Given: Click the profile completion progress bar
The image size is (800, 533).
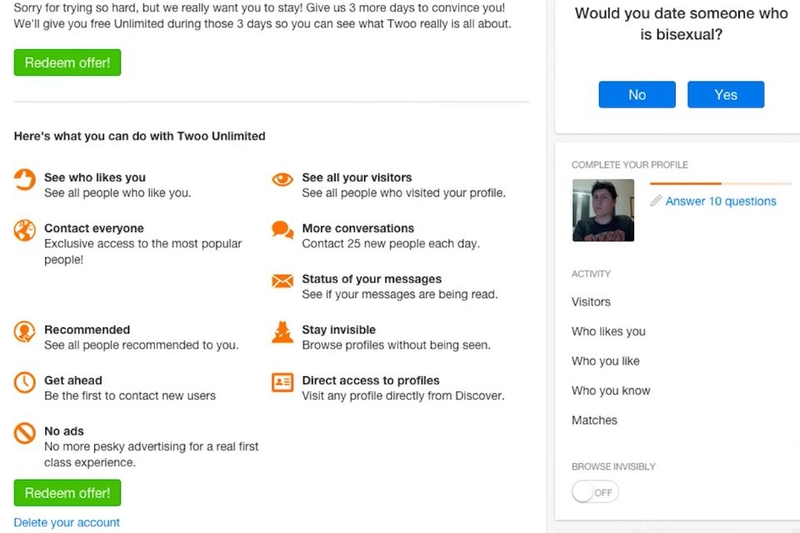Looking at the screenshot, I should [x=720, y=183].
